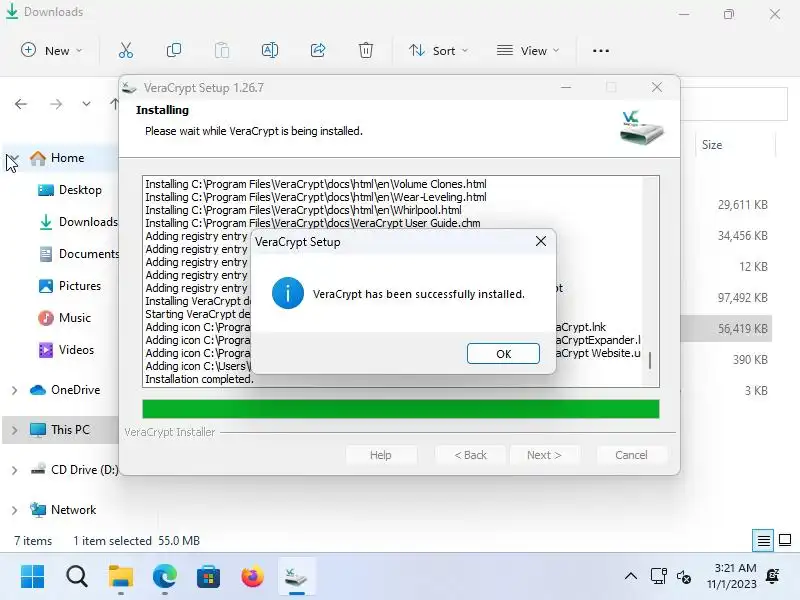Open the Sort dropdown menu

[438, 51]
